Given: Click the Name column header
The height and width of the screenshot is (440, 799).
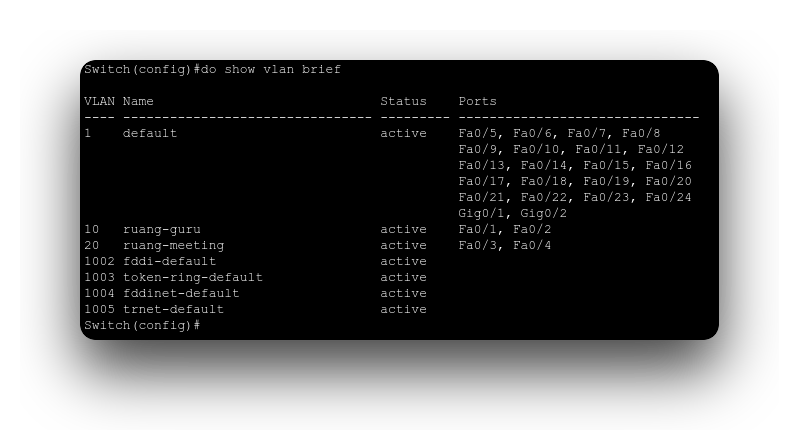Looking at the screenshot, I should 138,101.
